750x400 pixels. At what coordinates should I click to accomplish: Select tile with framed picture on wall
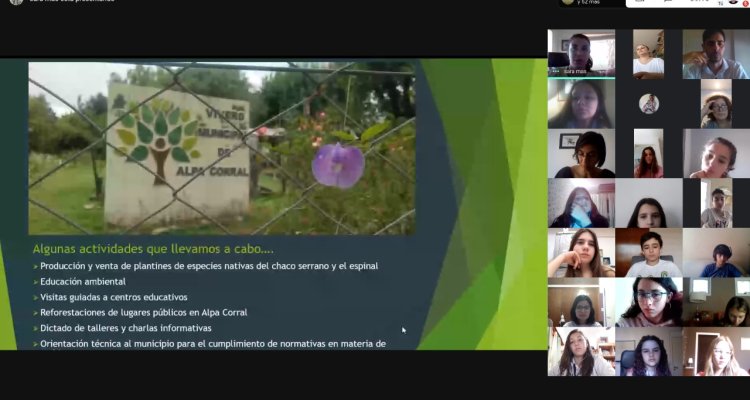coord(581,154)
